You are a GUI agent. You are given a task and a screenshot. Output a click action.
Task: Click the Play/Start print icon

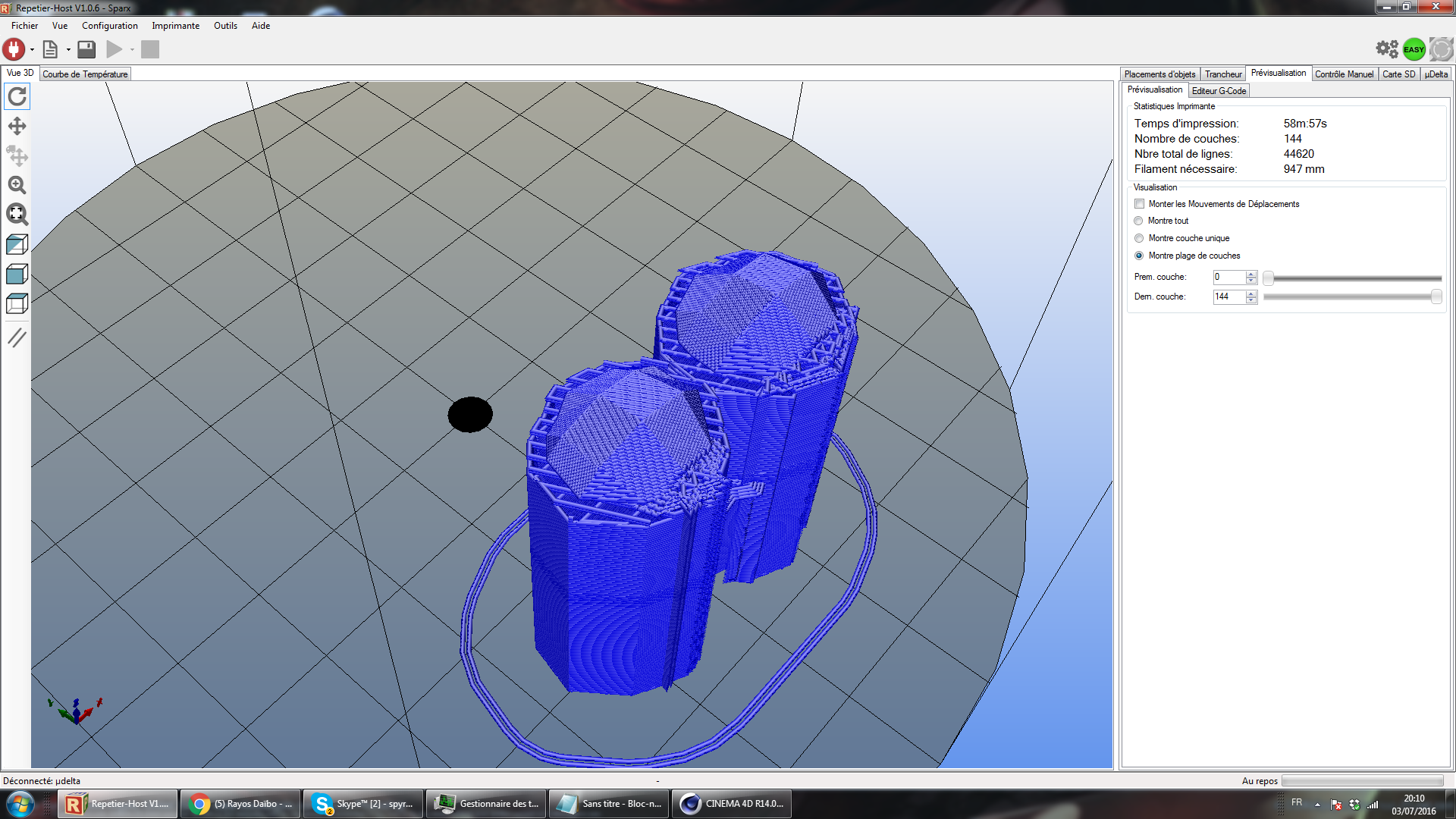click(x=114, y=49)
